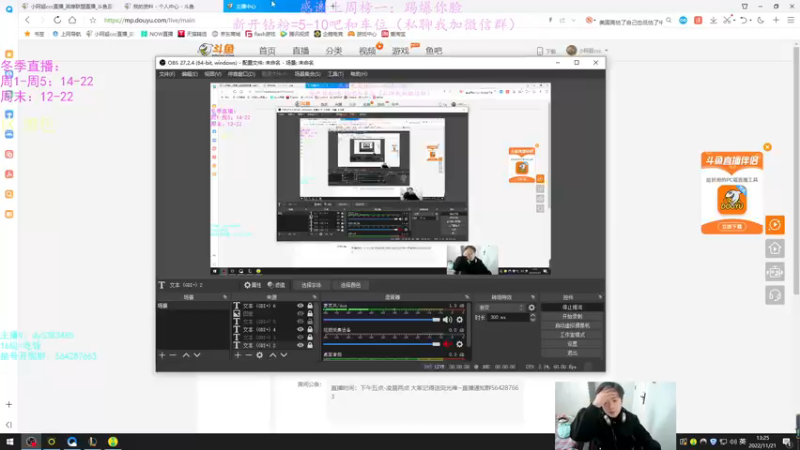Unmute the red muted speaker for video capture device

click(x=447, y=344)
